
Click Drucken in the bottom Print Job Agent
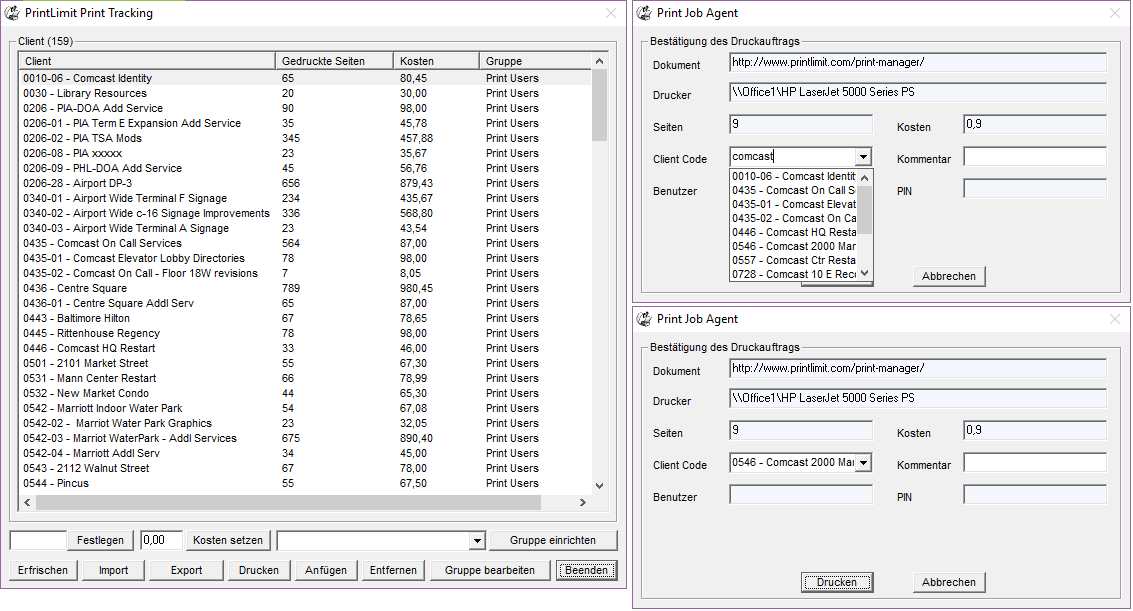coord(837,583)
